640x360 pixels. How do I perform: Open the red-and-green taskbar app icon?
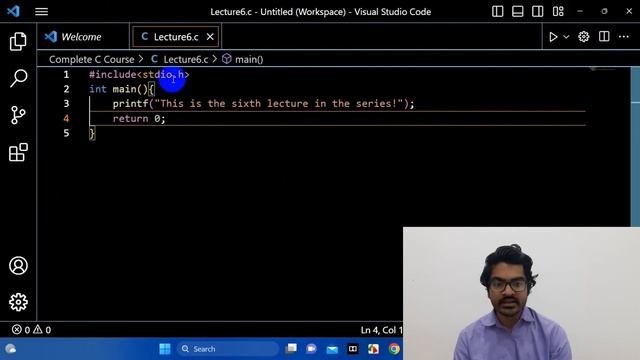pyautogui.click(x=373, y=349)
